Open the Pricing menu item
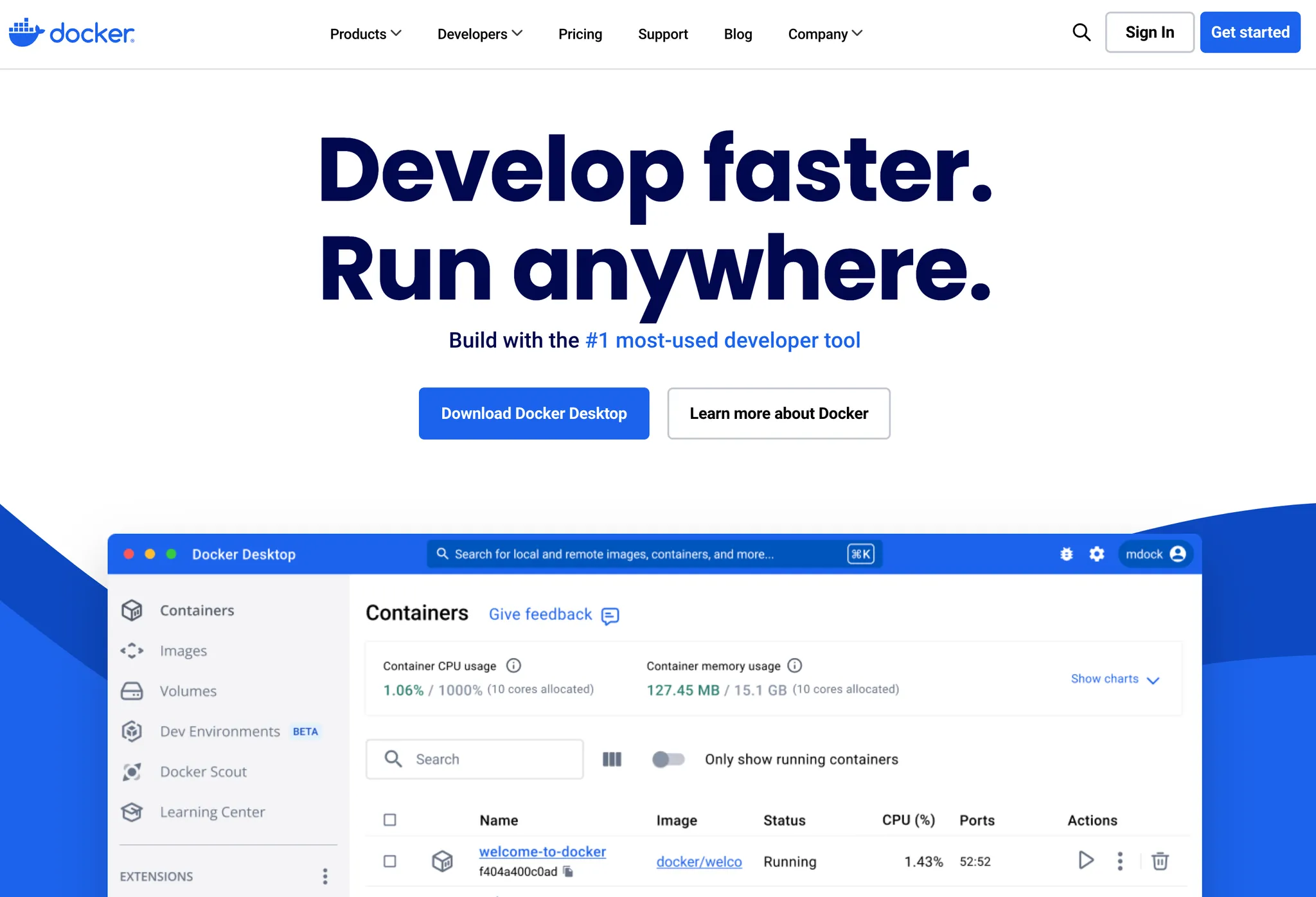1316x897 pixels. [580, 34]
